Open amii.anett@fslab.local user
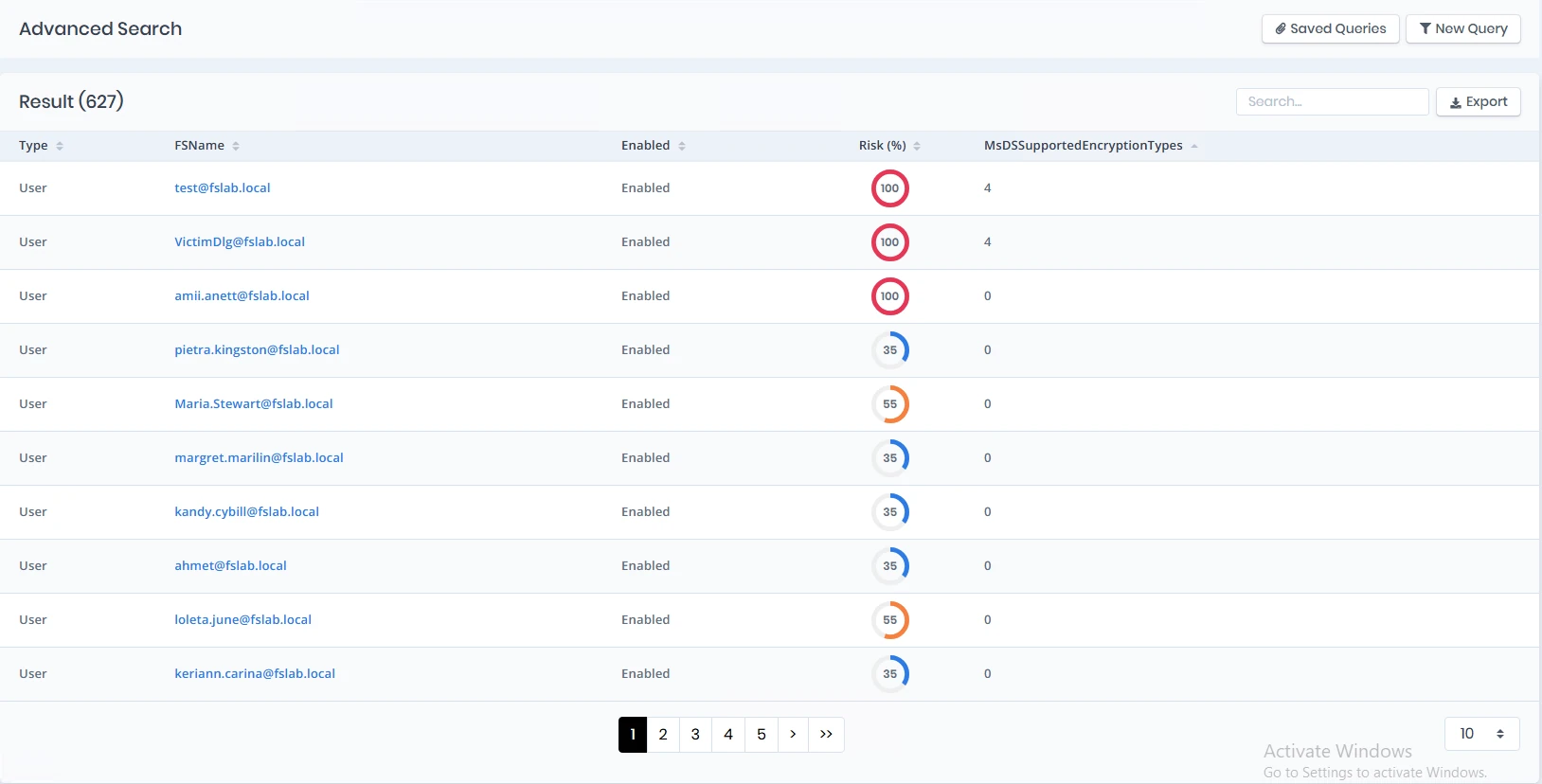The image size is (1542, 784). pyautogui.click(x=242, y=295)
